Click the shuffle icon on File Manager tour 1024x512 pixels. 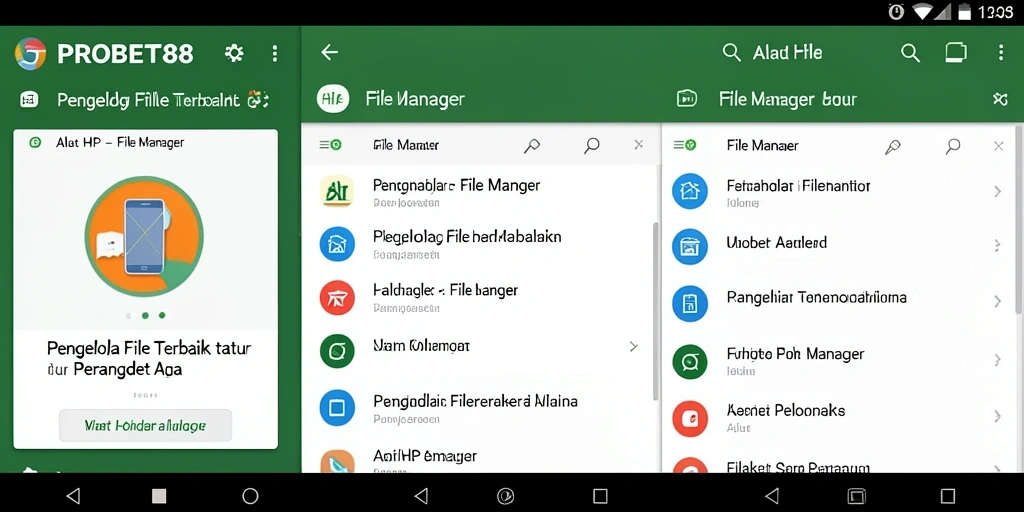coord(1000,99)
